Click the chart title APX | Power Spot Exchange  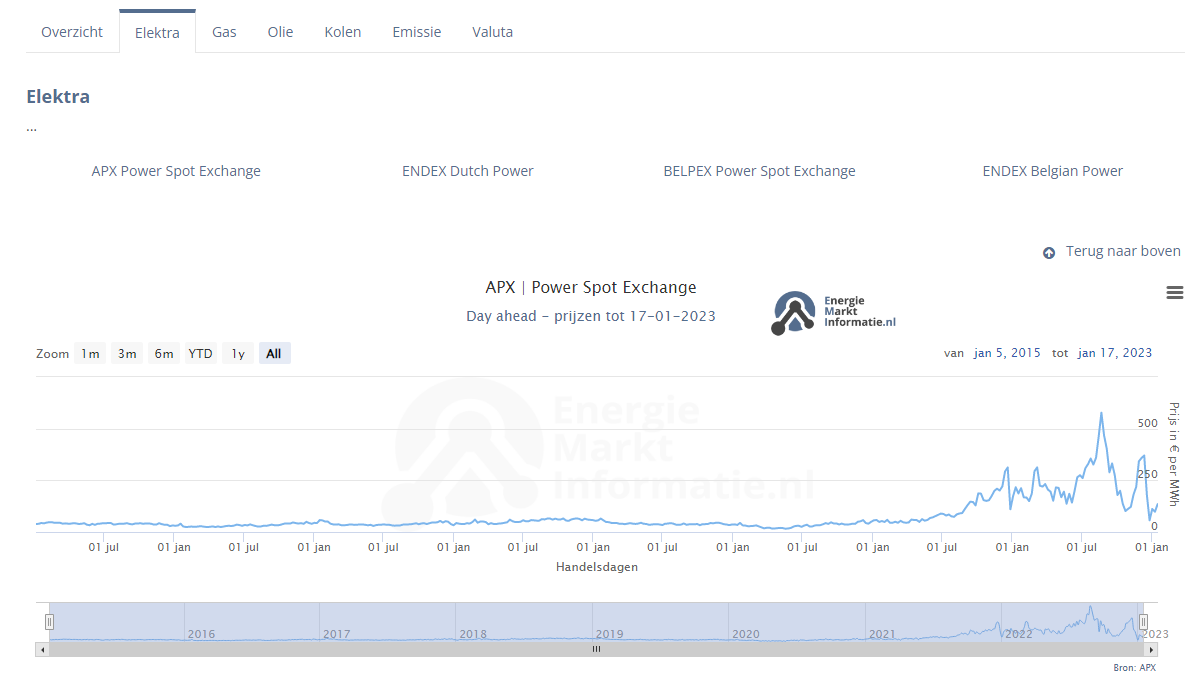tap(591, 287)
